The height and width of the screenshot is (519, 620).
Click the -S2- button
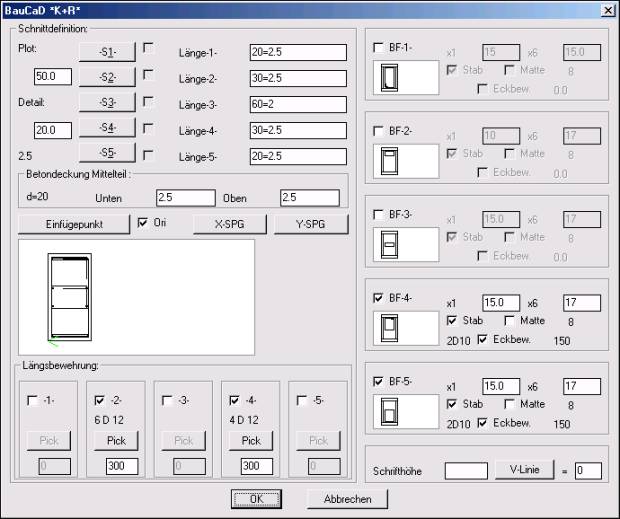point(107,77)
